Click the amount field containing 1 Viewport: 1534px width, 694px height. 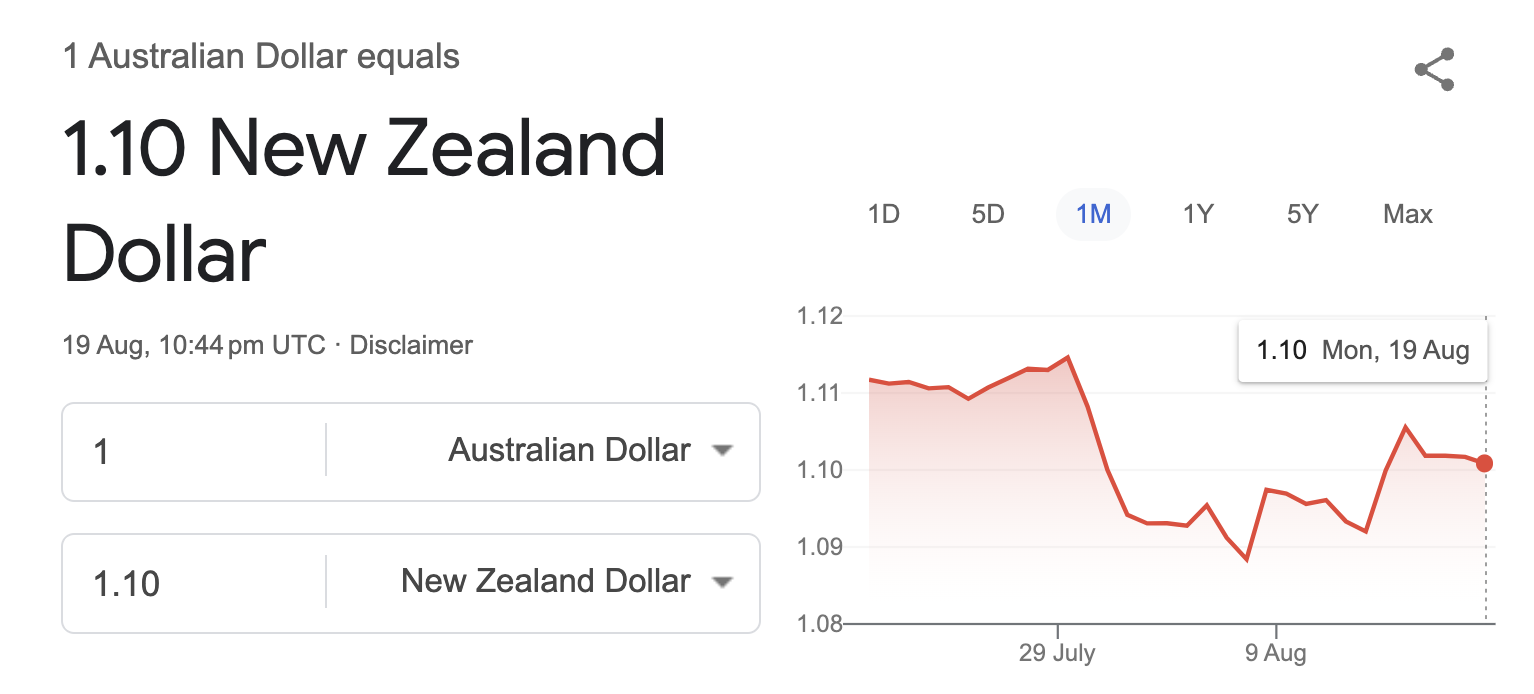(x=194, y=451)
